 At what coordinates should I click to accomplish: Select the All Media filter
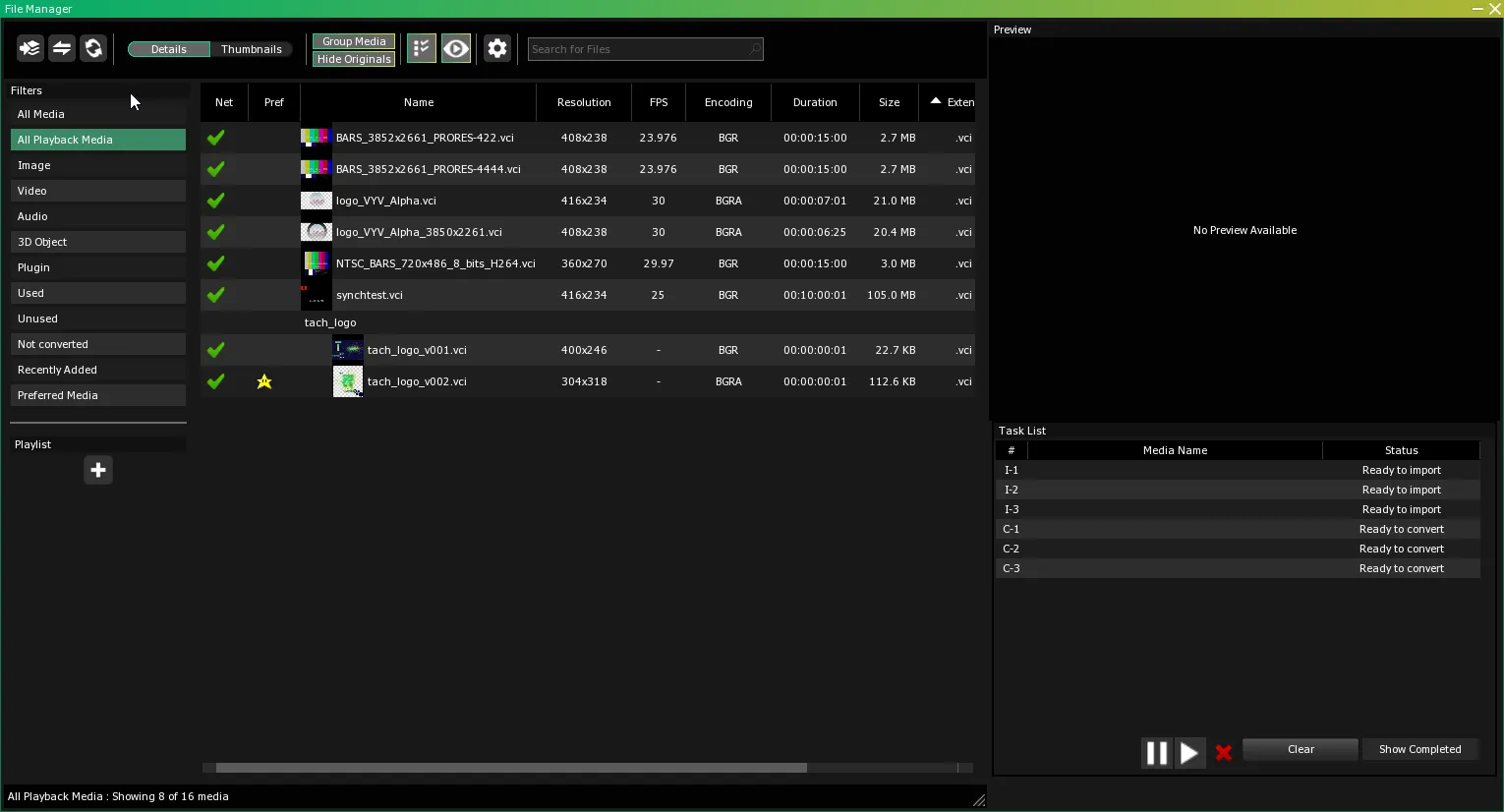[x=98, y=114]
